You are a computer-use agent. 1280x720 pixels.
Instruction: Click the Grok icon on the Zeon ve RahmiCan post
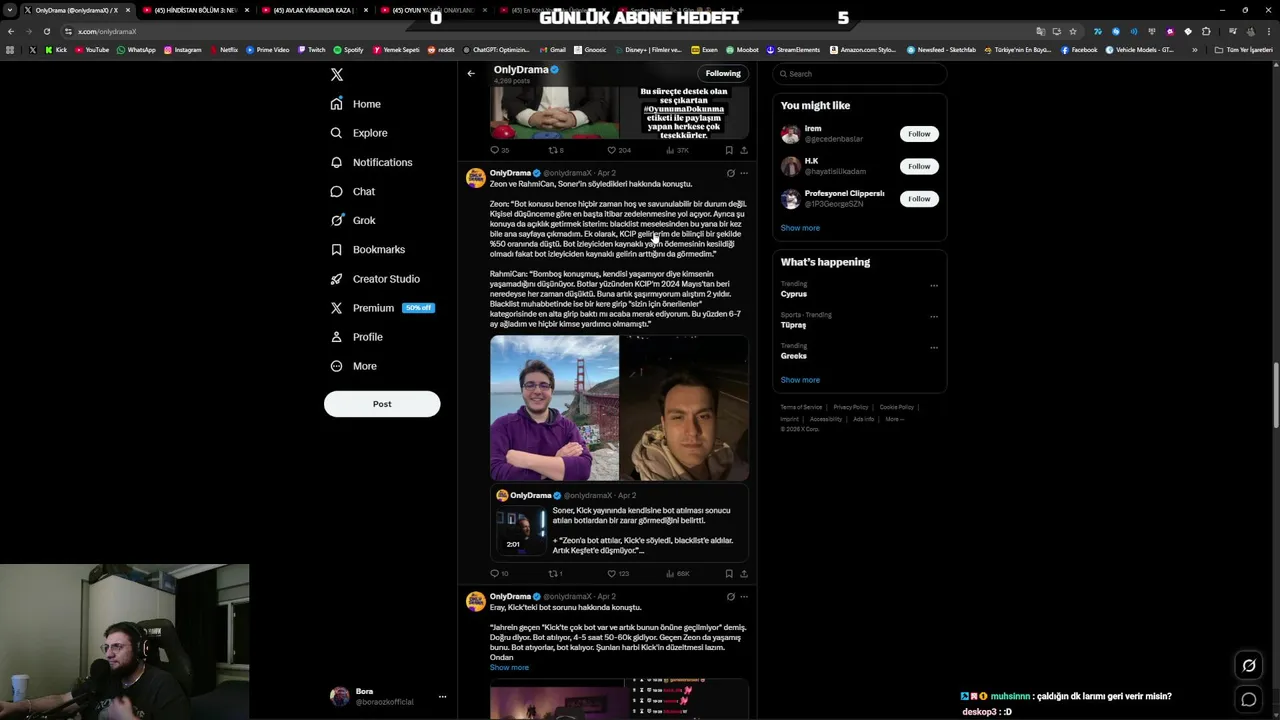pos(730,173)
